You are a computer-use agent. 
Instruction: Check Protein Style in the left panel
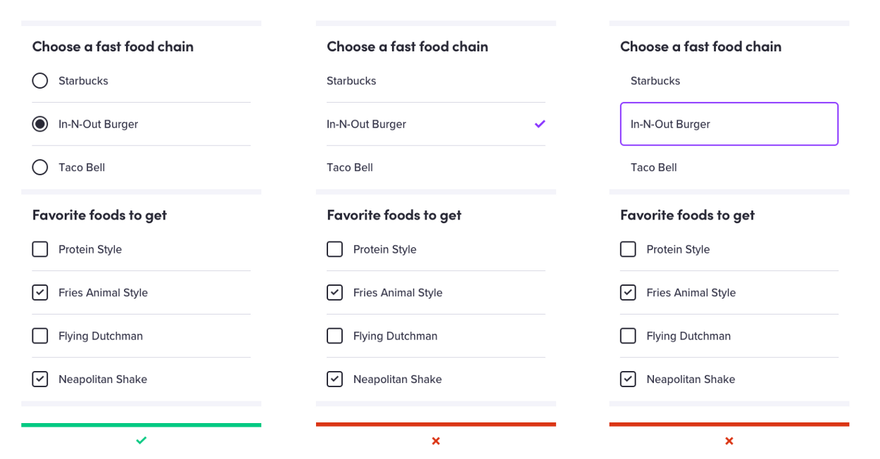point(40,249)
